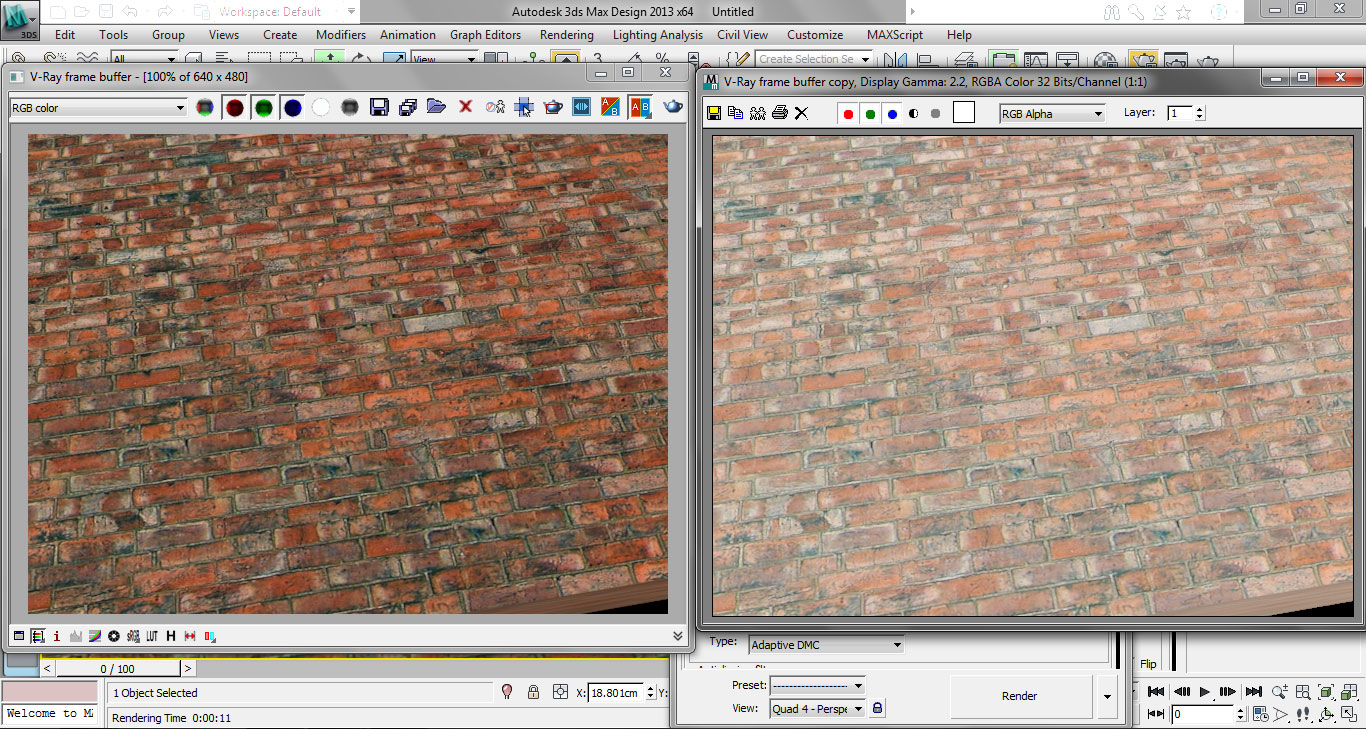Viewport: 1366px width, 729px height.
Task: Click X coordinate field 18.801cm
Action: (x=617, y=692)
